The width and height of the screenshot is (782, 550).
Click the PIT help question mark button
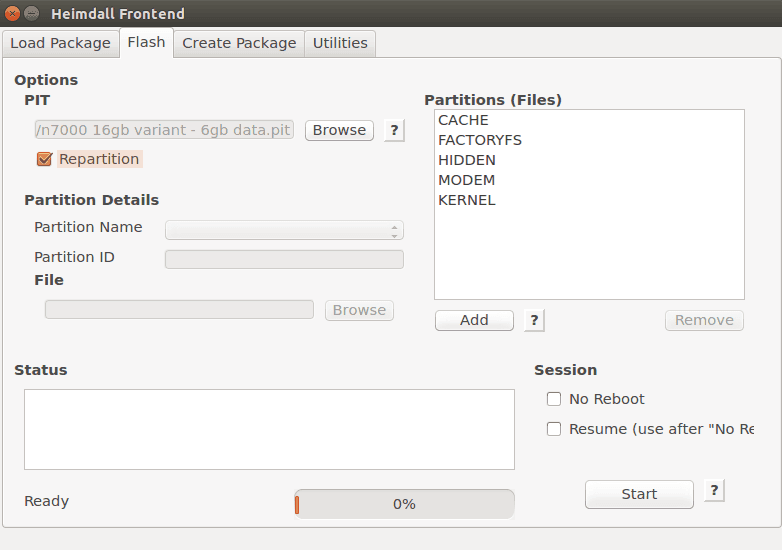point(394,130)
